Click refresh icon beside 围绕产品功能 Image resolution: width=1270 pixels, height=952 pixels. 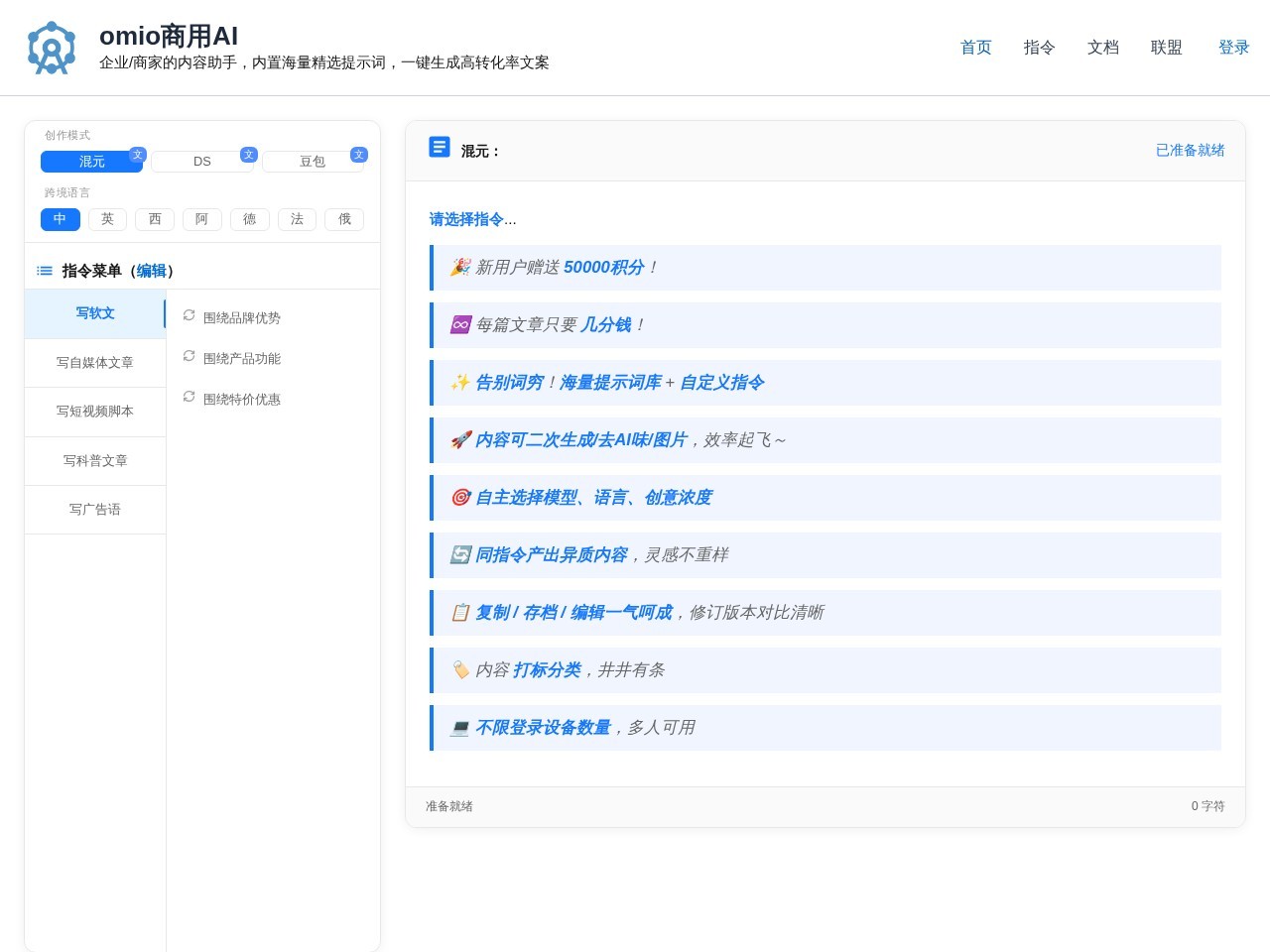tap(189, 356)
